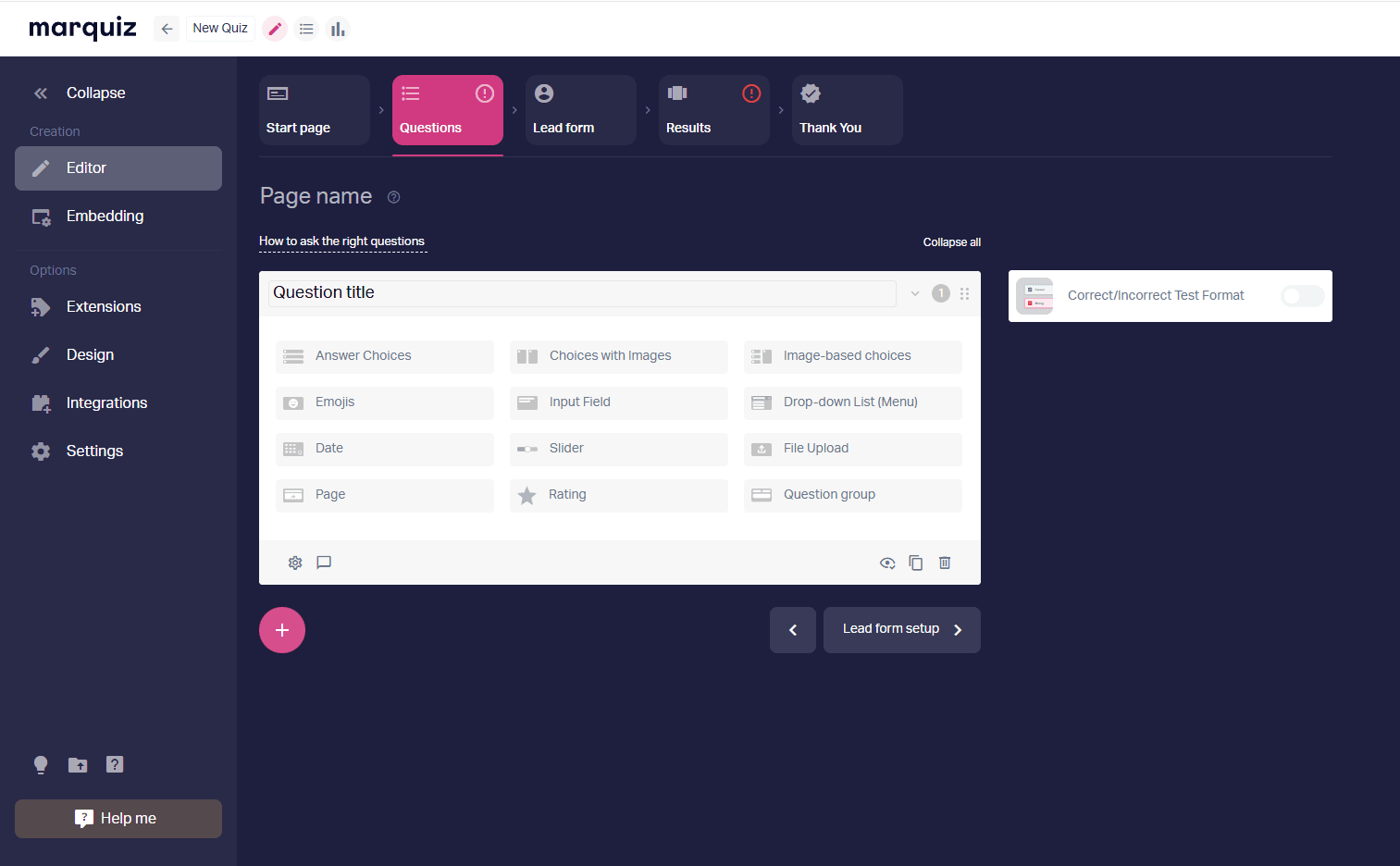Open the quiz list icon in header
The image size is (1400, 866).
pos(306,29)
